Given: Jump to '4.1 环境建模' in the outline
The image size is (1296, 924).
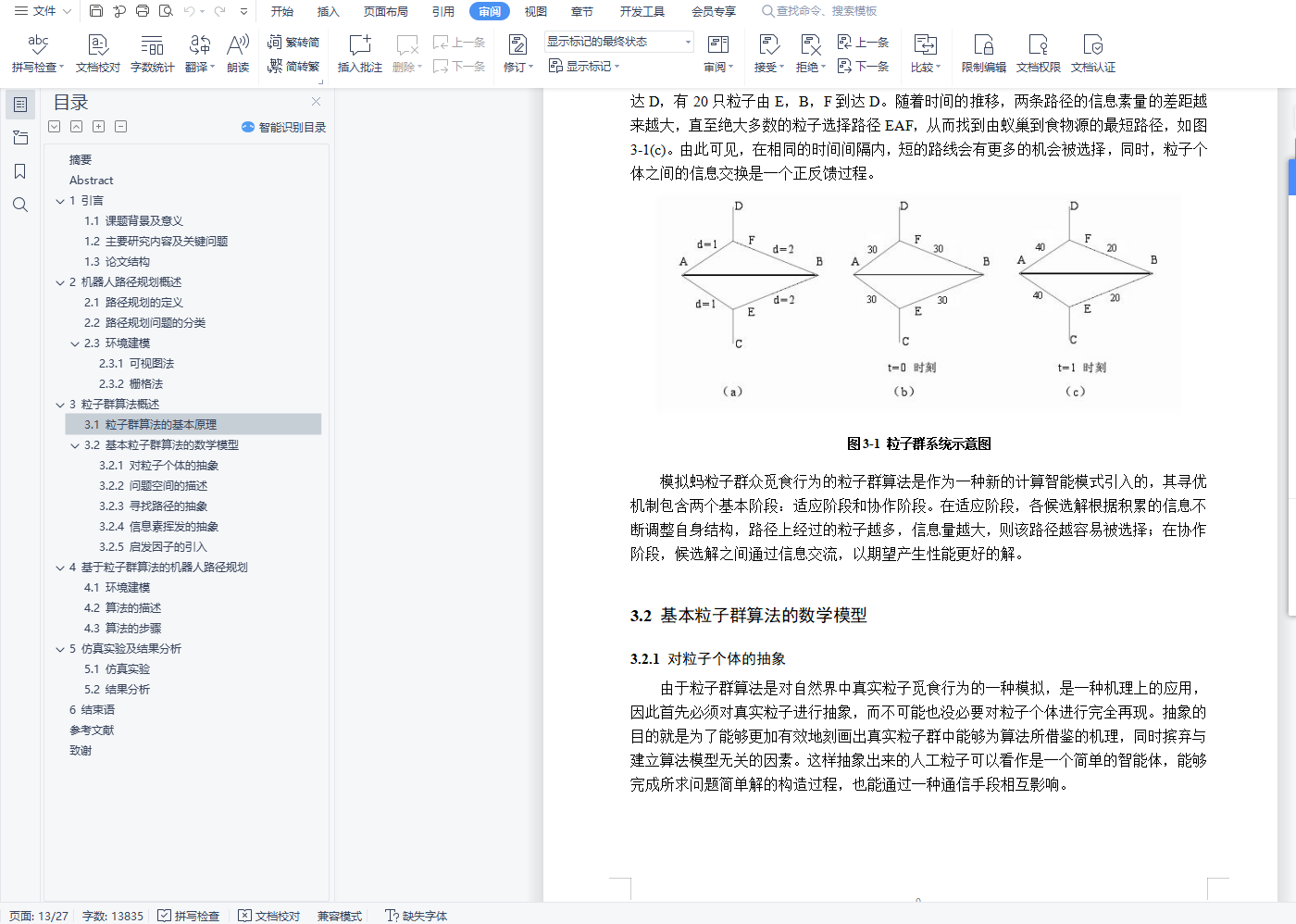Looking at the screenshot, I should pos(117,588).
